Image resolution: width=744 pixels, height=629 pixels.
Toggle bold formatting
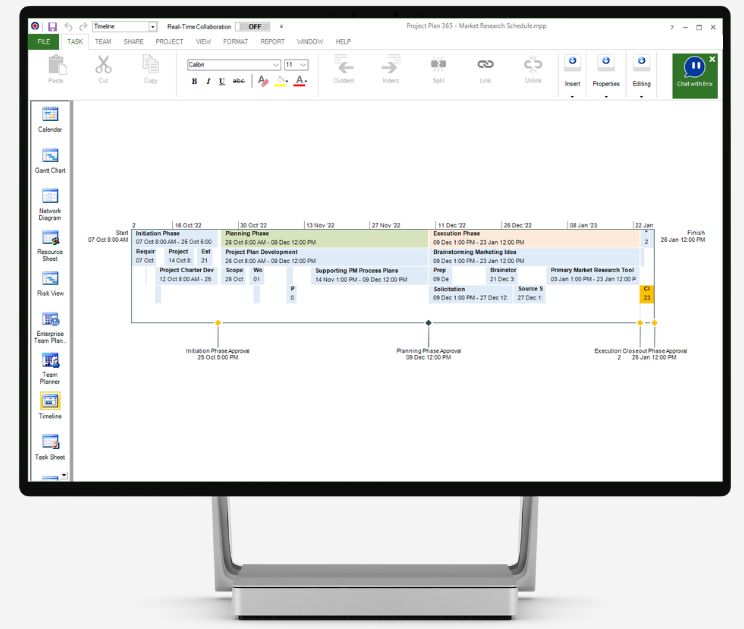point(194,81)
